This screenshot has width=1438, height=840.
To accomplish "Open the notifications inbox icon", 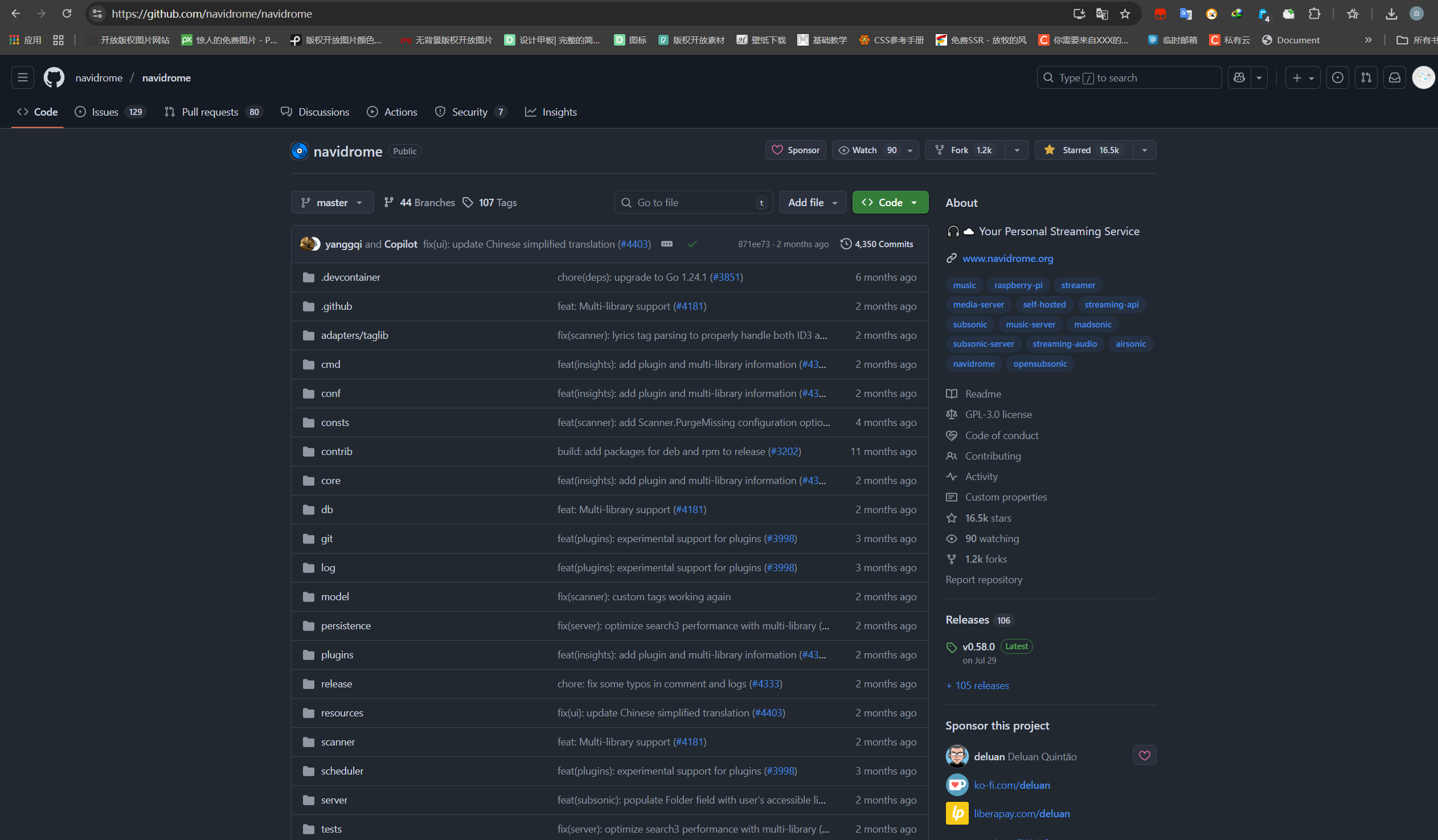I will 1394,77.
